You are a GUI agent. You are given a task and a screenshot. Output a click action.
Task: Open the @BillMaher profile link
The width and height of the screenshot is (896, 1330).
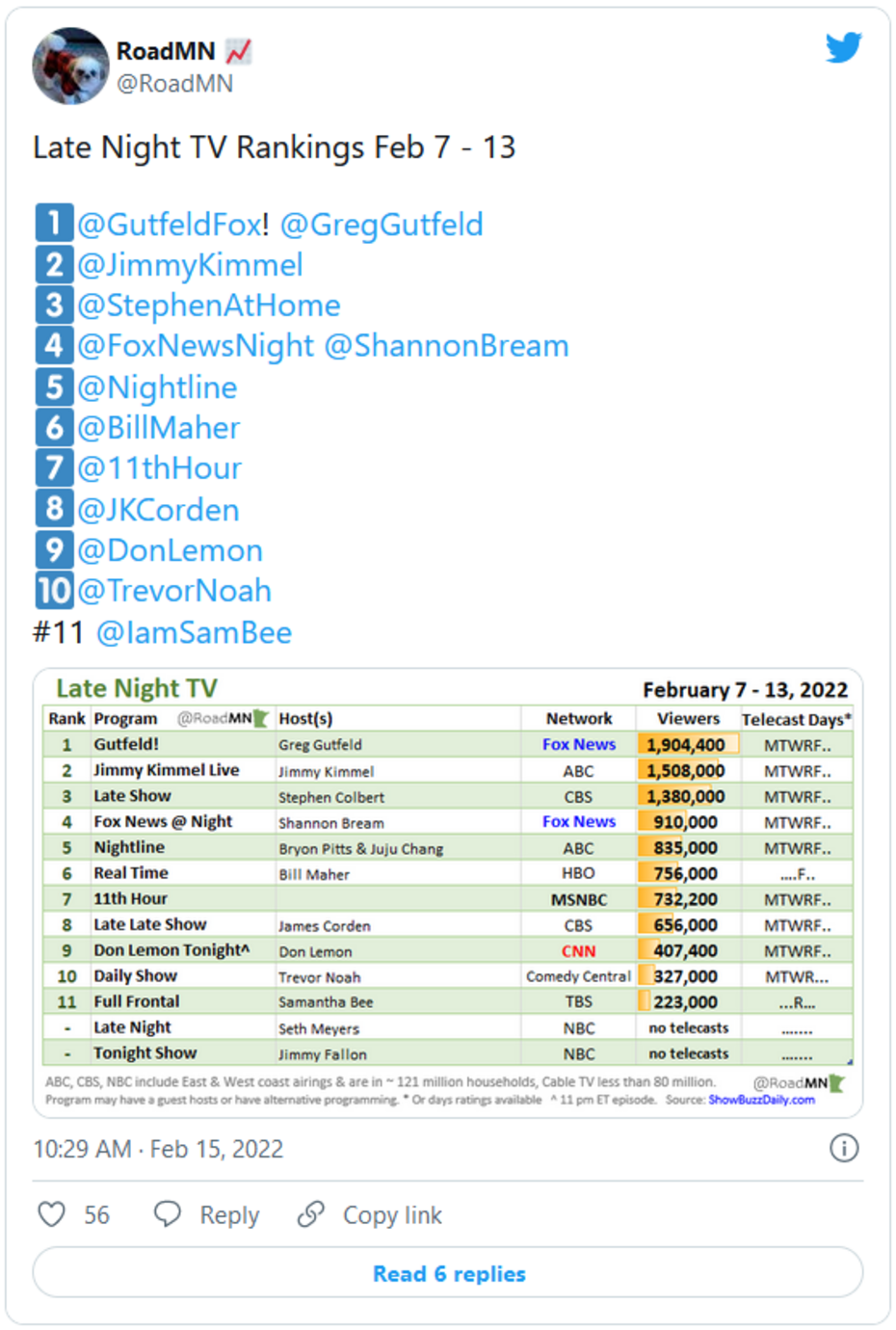click(159, 428)
